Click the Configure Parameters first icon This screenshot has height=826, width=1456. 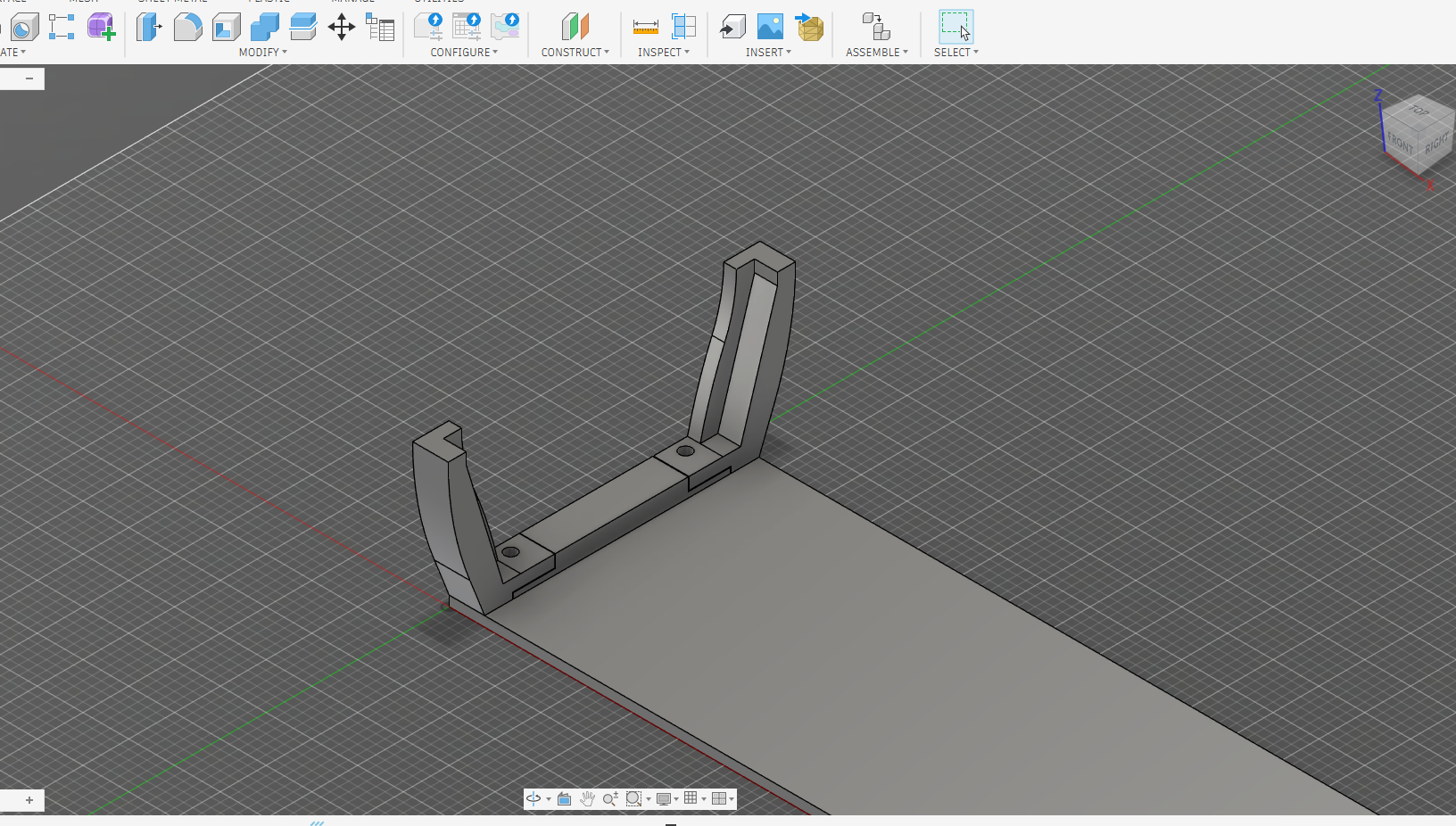coord(428,27)
